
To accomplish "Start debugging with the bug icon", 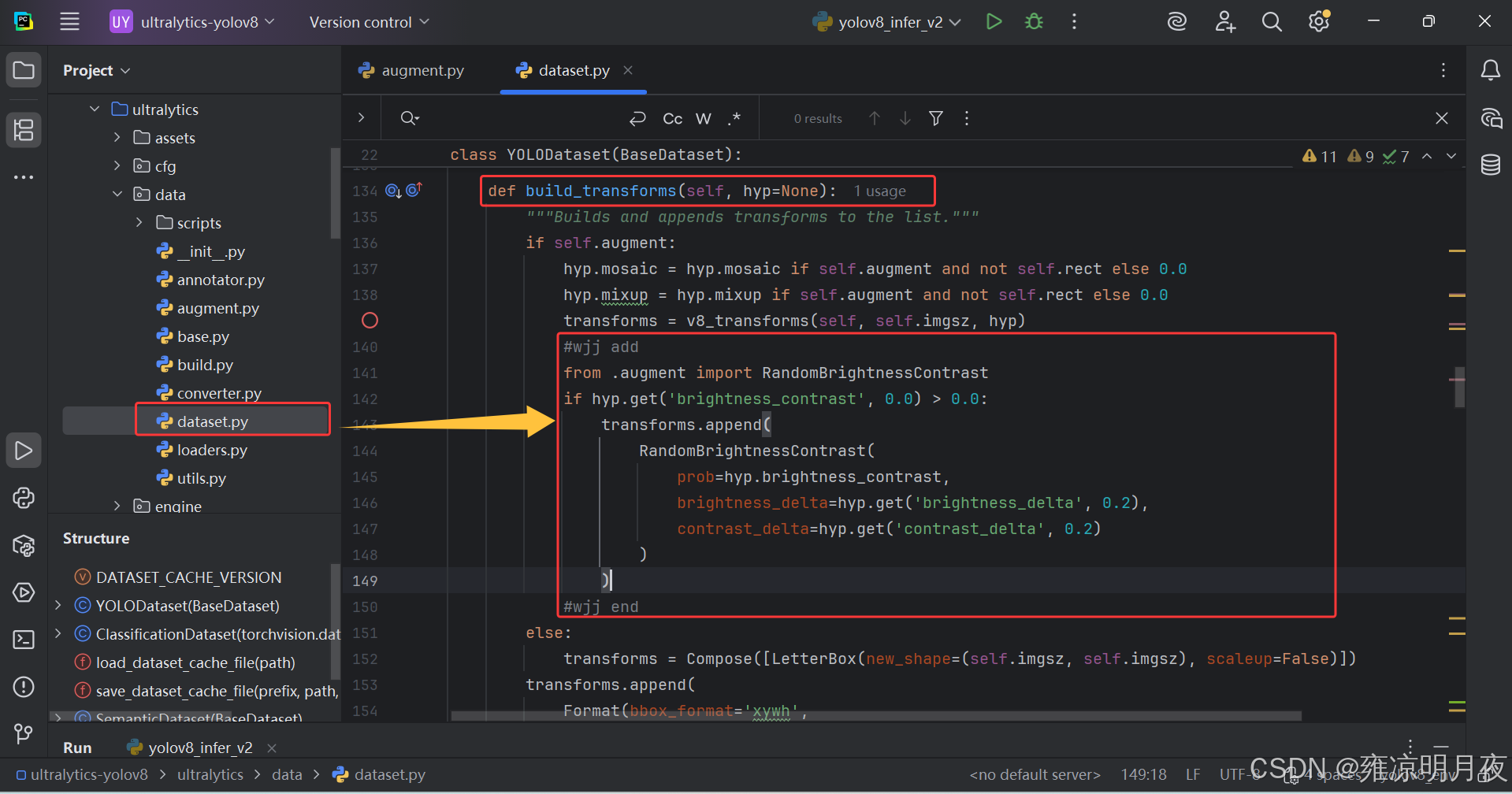I will click(x=1034, y=22).
